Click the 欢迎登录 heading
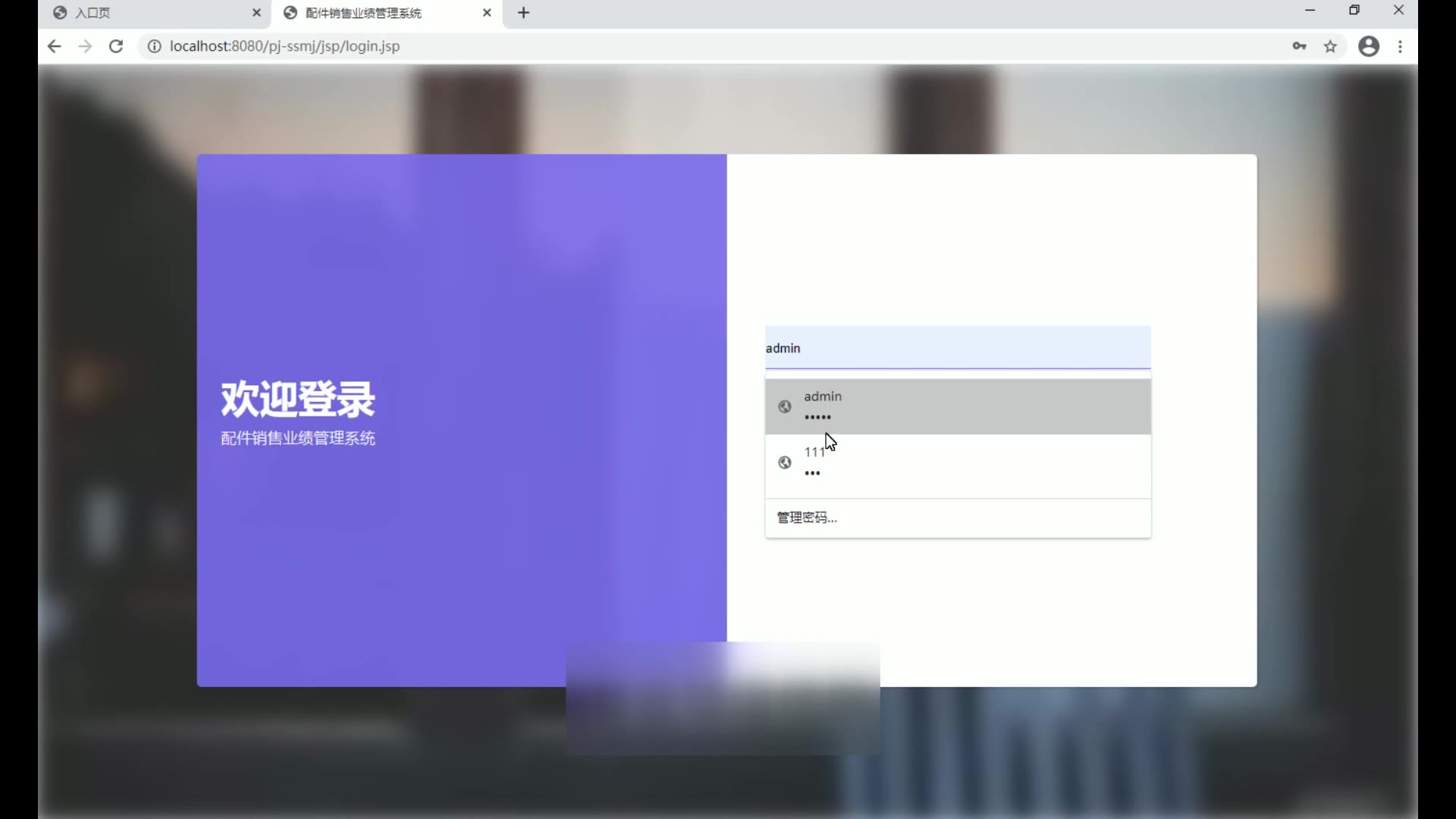 [298, 400]
